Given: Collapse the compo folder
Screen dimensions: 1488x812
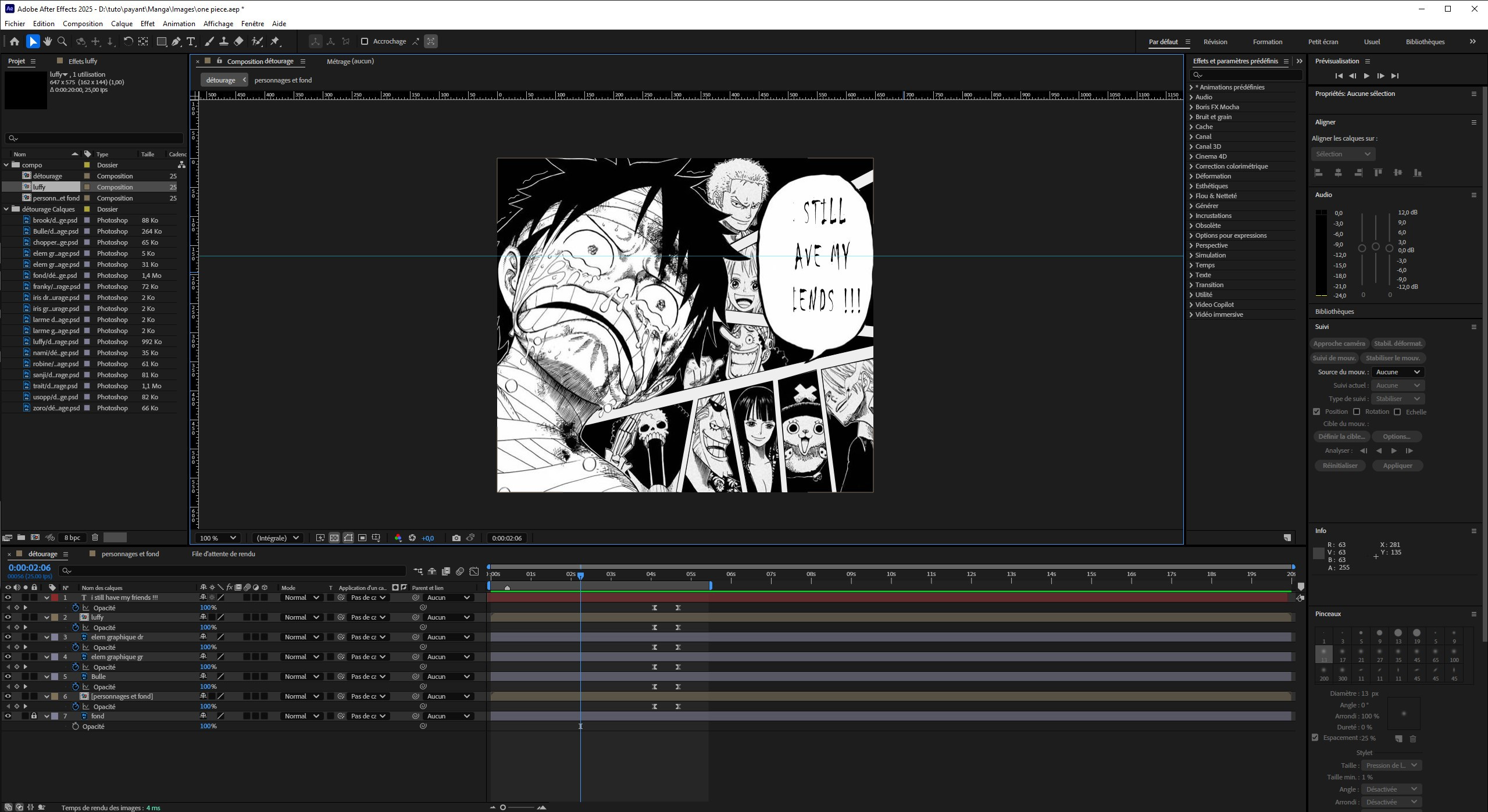Looking at the screenshot, I should click(6, 165).
